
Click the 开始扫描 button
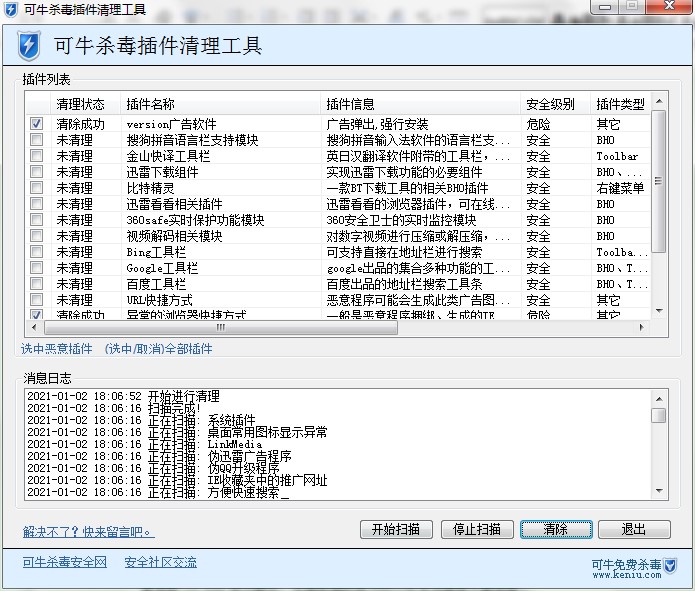coord(396,529)
